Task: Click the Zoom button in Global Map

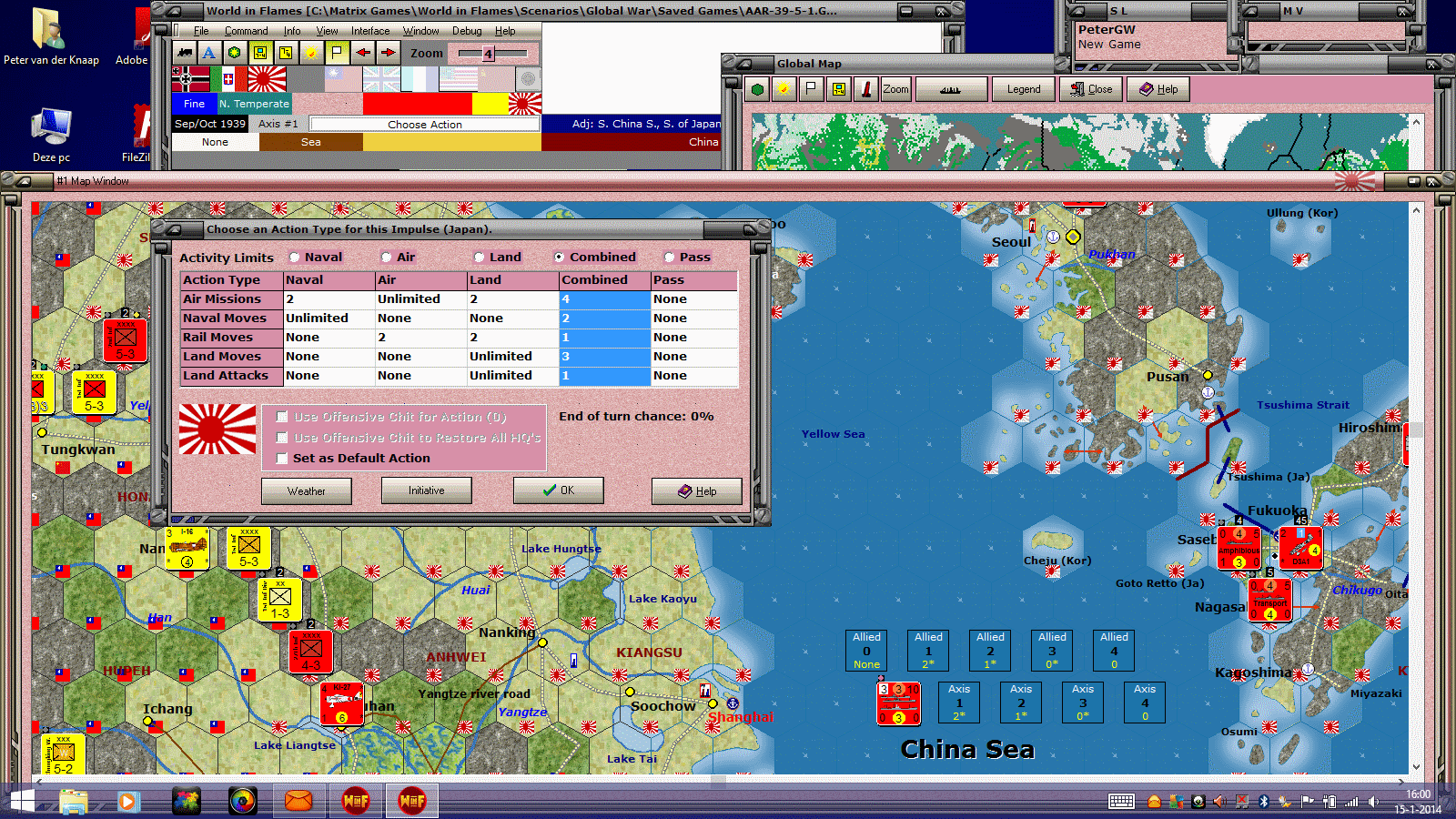Action: [x=895, y=89]
